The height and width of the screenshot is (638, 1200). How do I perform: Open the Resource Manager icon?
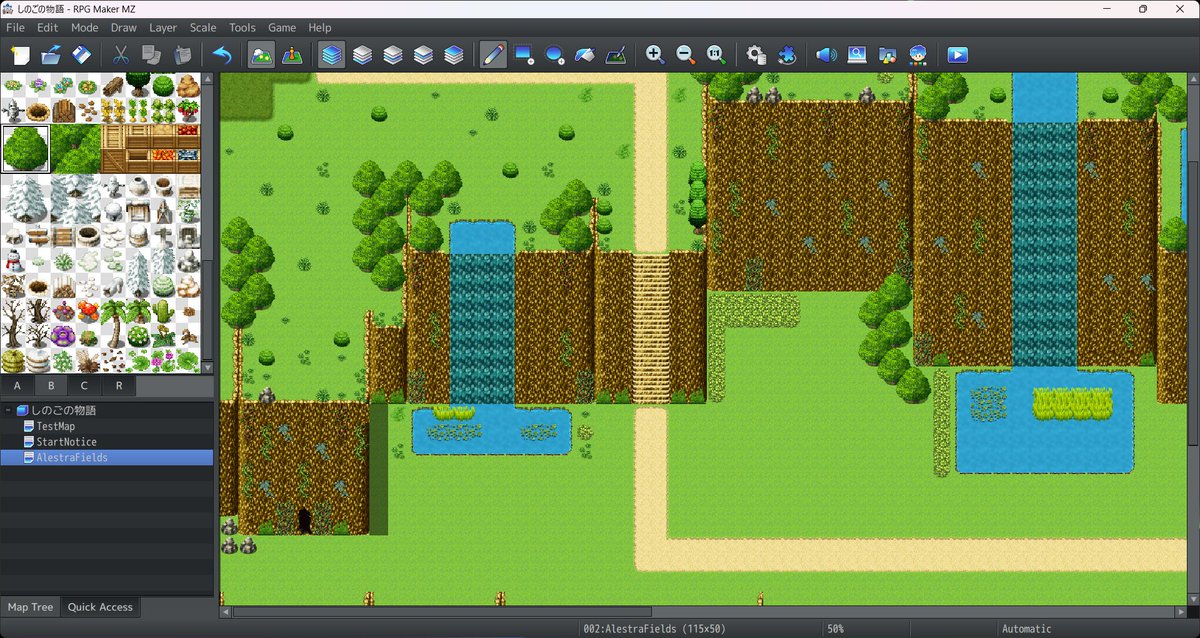(888, 55)
